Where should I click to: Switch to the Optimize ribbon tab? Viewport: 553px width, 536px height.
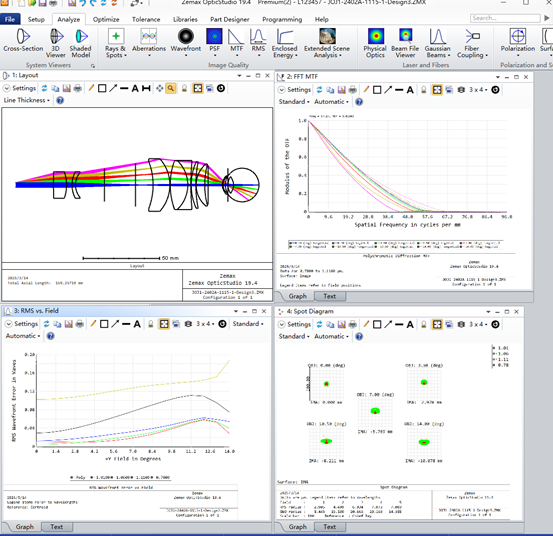[106, 19]
